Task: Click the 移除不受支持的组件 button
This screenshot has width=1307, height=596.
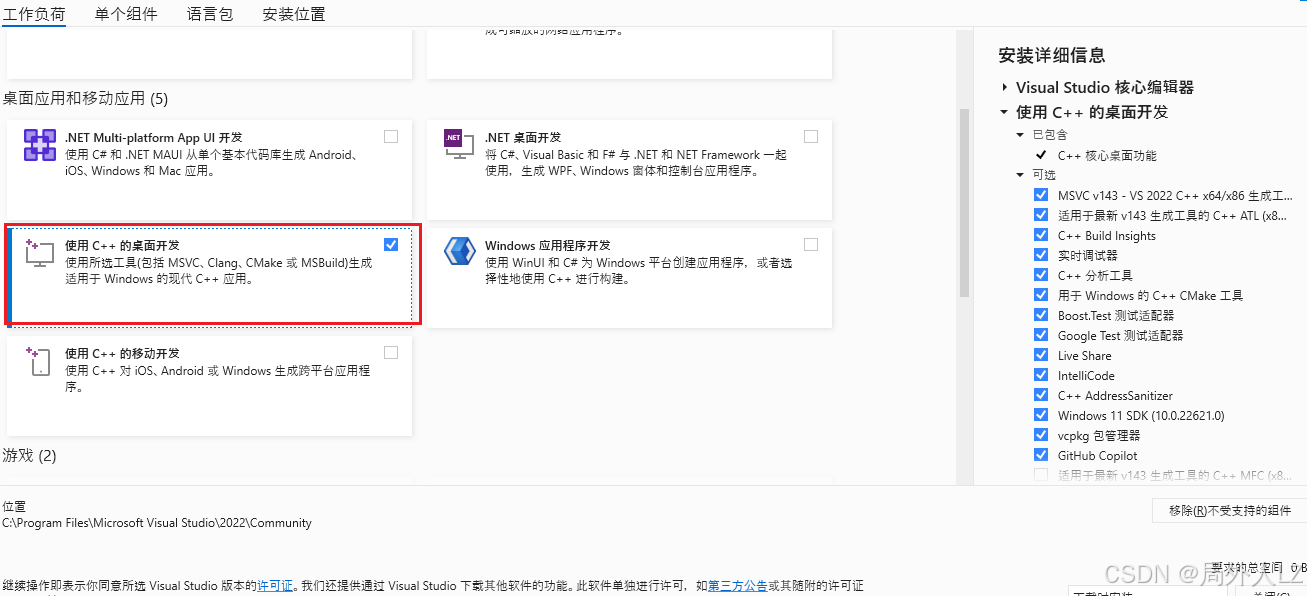Action: tap(1229, 510)
